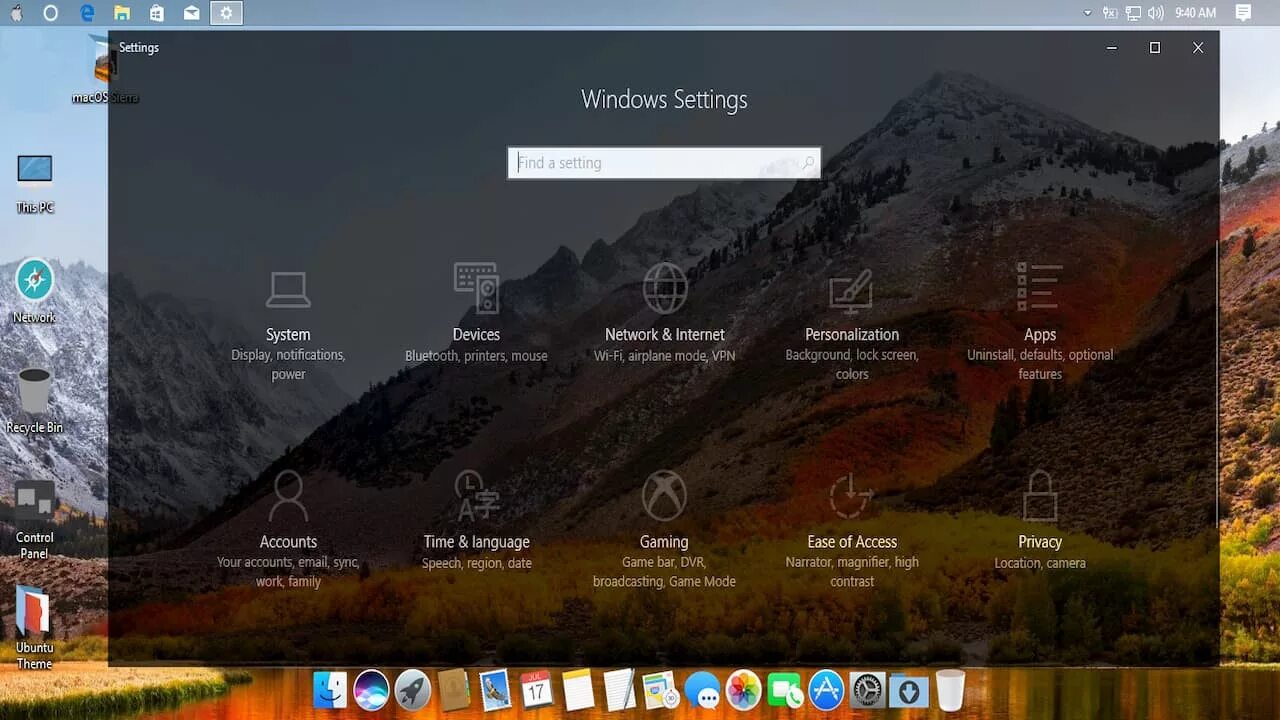Open Microsoft Store from the top bar
This screenshot has height=720, width=1280.
coord(157,13)
